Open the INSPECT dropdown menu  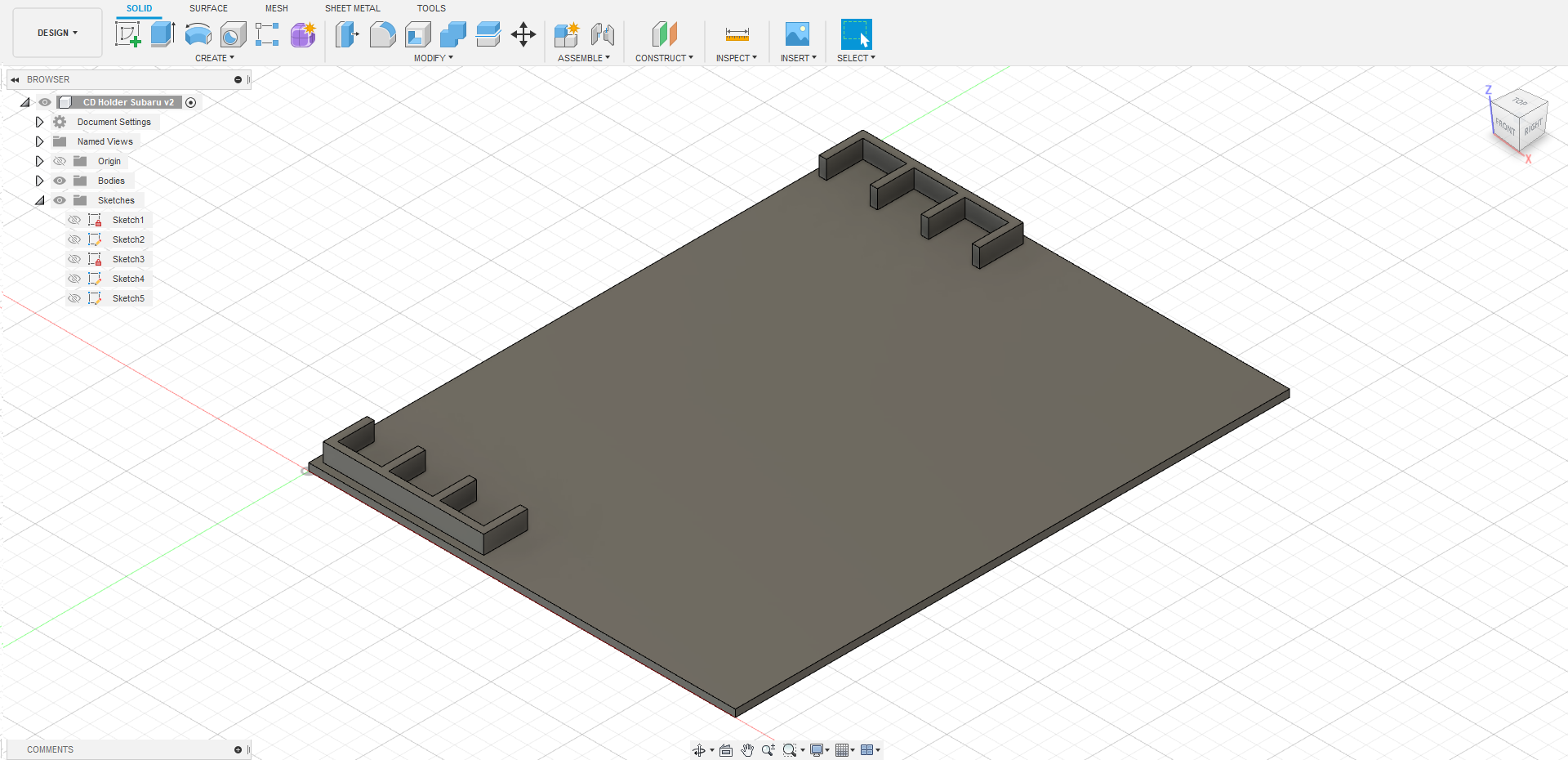[737, 58]
